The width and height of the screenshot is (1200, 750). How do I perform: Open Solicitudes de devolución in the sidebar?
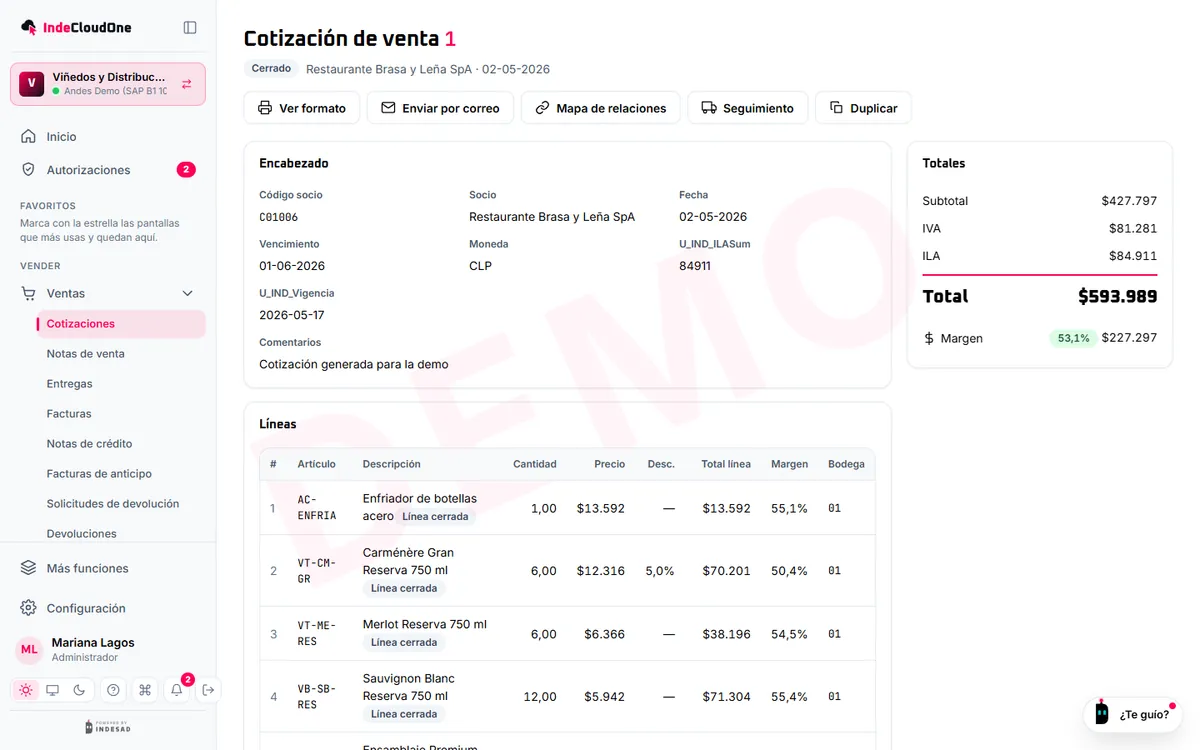120,504
